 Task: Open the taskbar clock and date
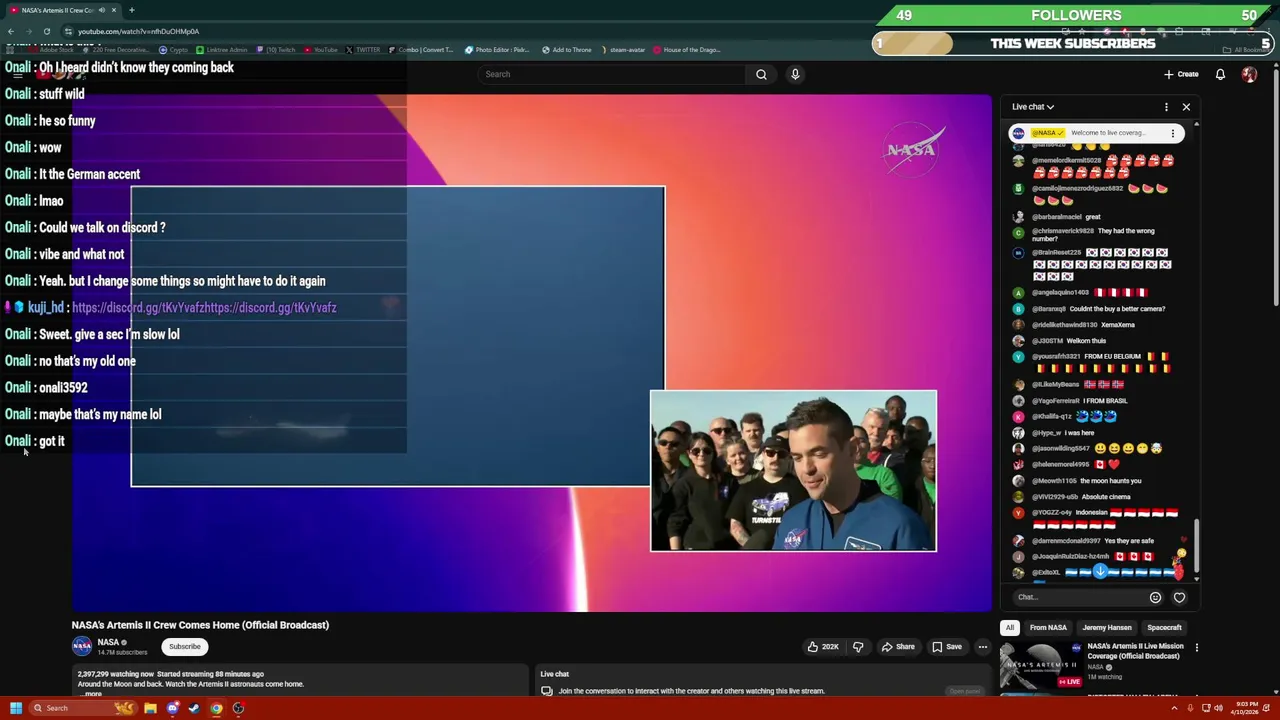1246,708
